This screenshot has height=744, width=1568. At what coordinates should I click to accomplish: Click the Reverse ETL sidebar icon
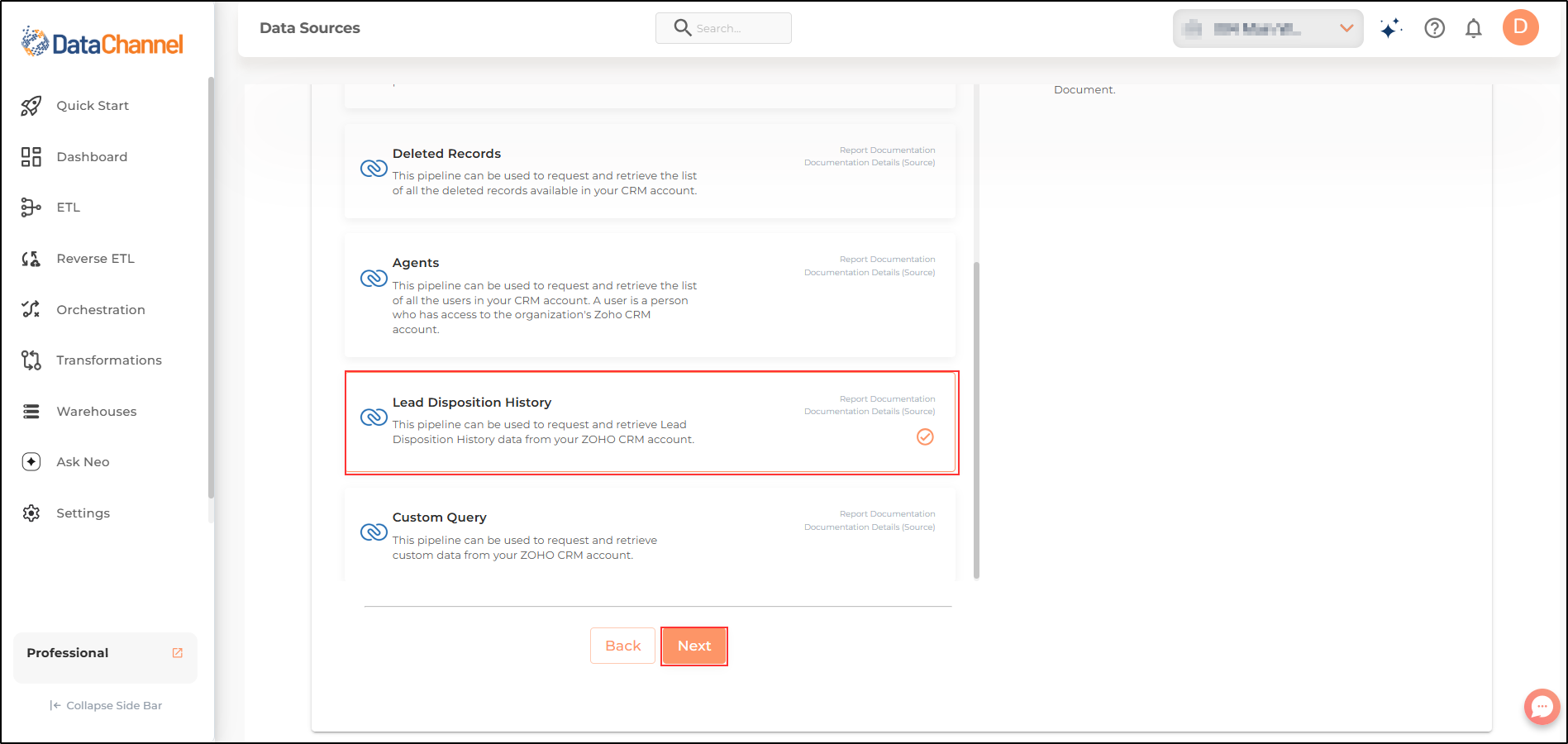coord(31,259)
